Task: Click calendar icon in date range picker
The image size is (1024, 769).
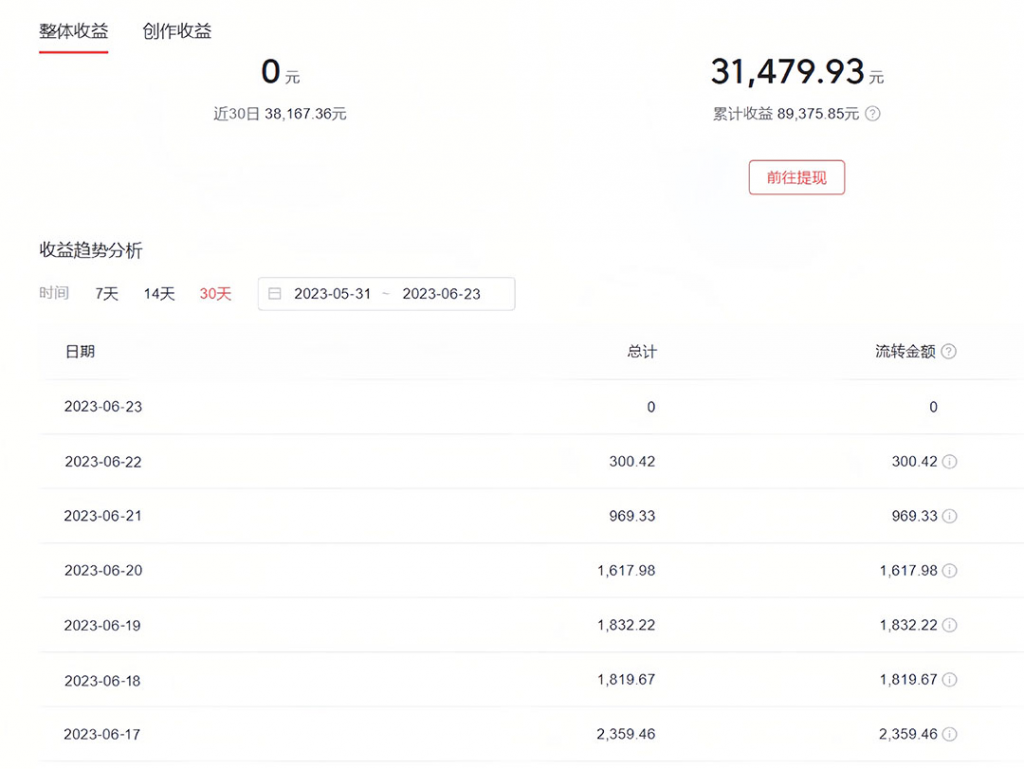Action: (x=275, y=294)
